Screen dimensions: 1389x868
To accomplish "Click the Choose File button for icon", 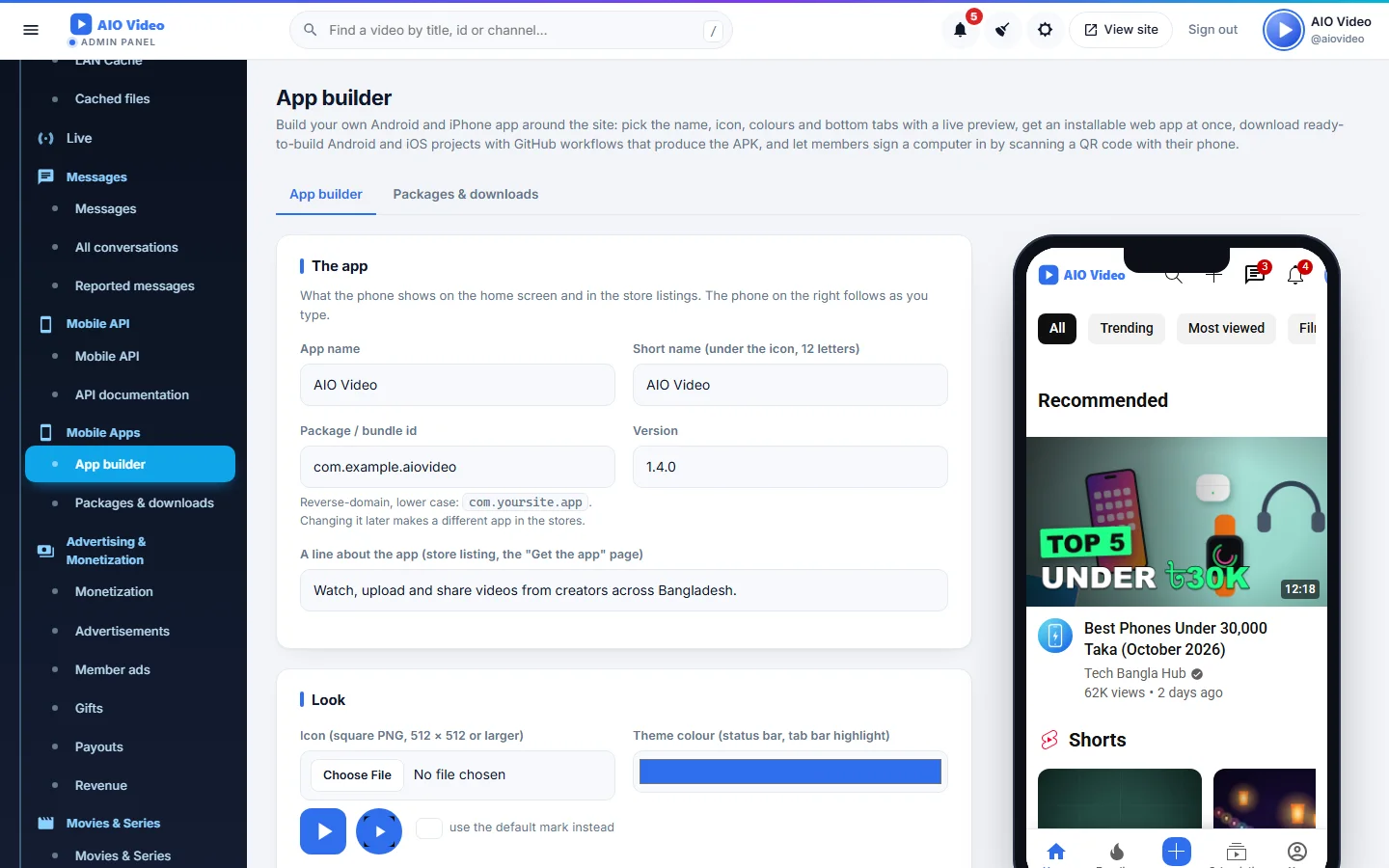I will click(357, 775).
